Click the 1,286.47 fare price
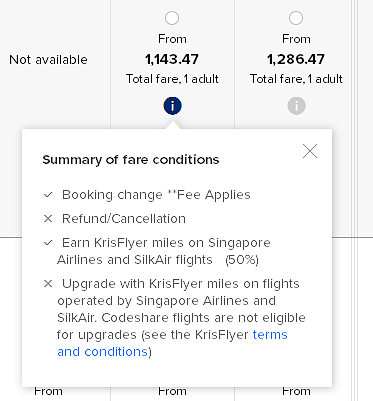373x401 pixels. tap(296, 59)
